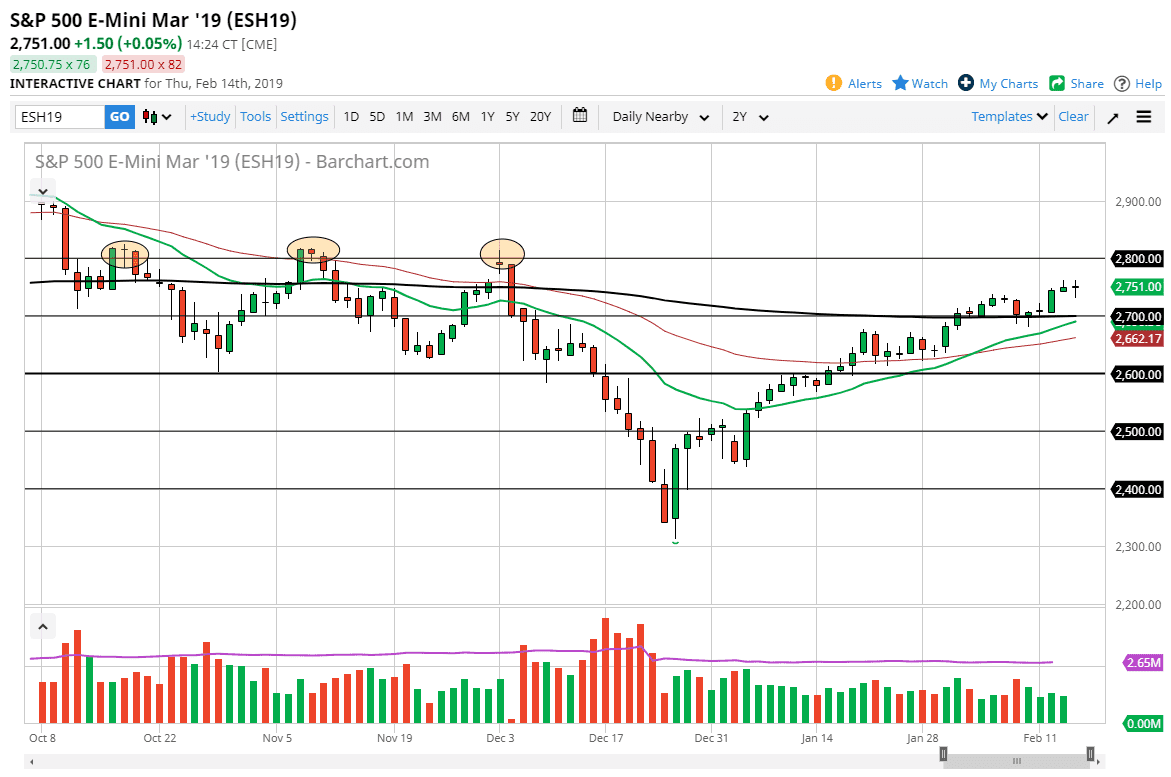The width and height of the screenshot is (1171, 777).
Task: Click the GO button
Action: (119, 117)
